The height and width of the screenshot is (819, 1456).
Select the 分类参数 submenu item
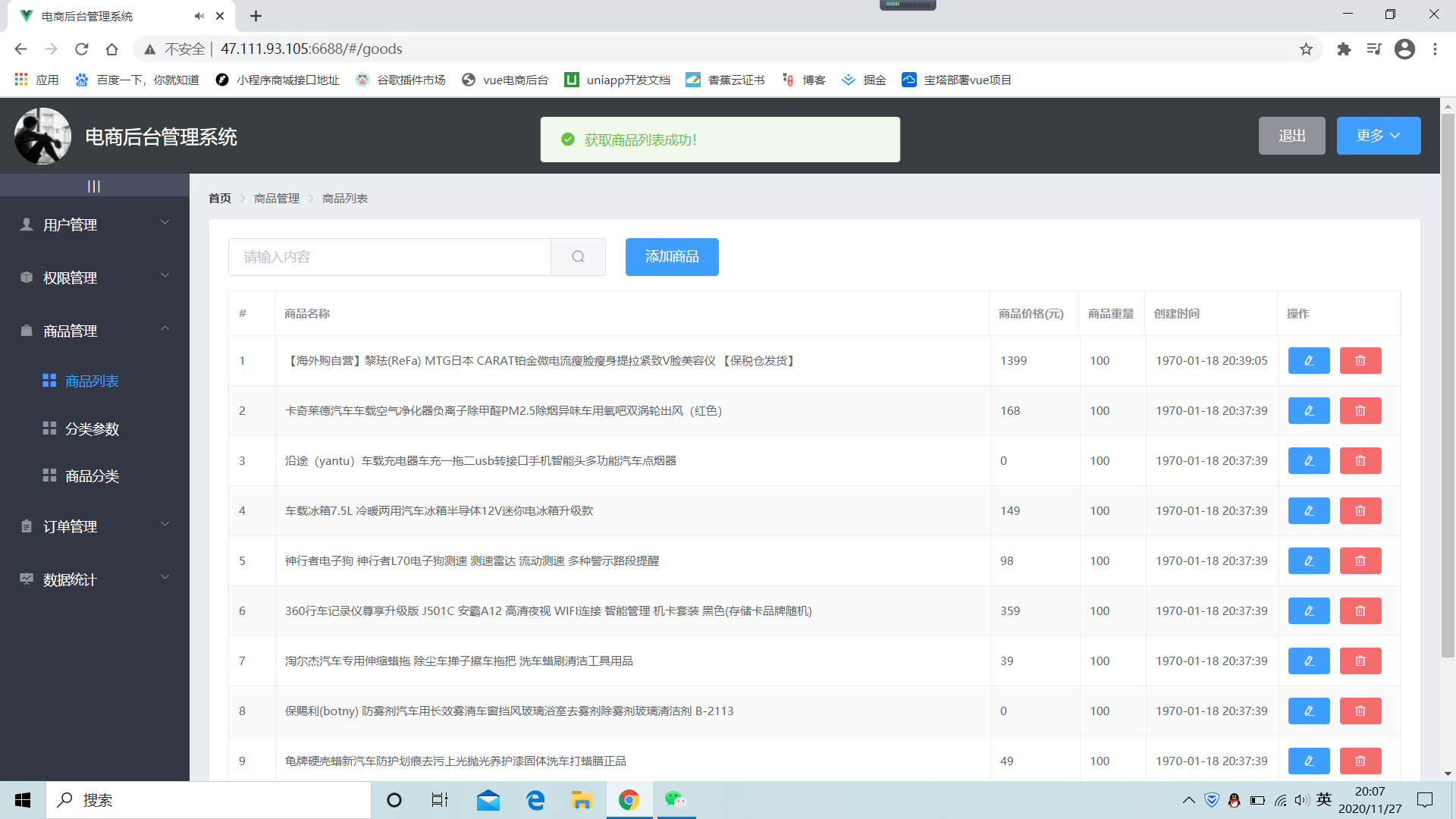92,429
